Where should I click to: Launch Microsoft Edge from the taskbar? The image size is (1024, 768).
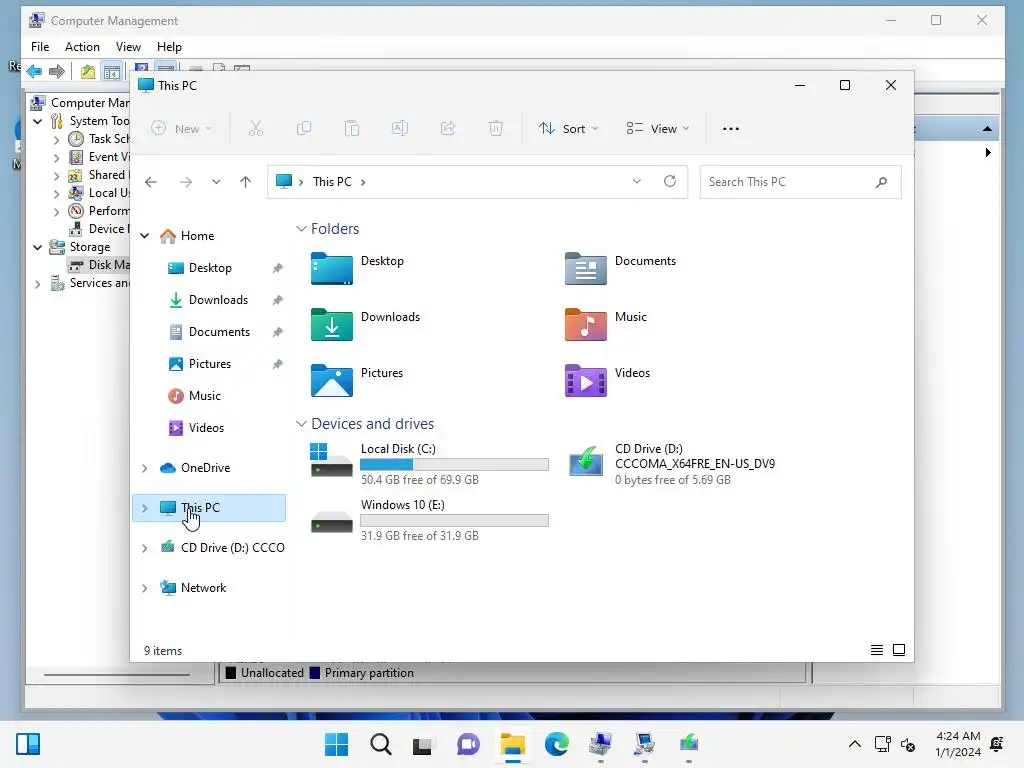pyautogui.click(x=556, y=744)
